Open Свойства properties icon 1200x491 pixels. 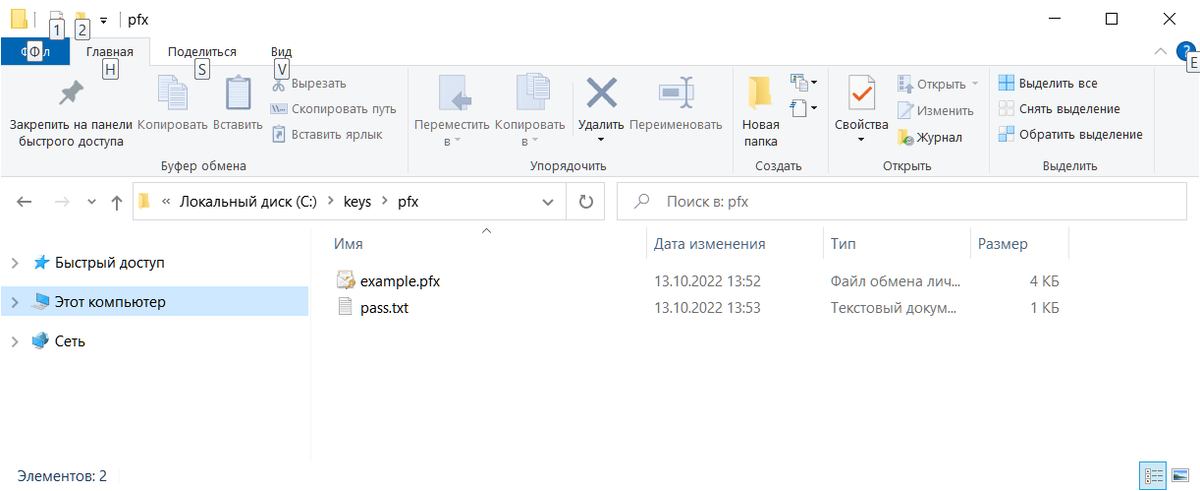861,94
